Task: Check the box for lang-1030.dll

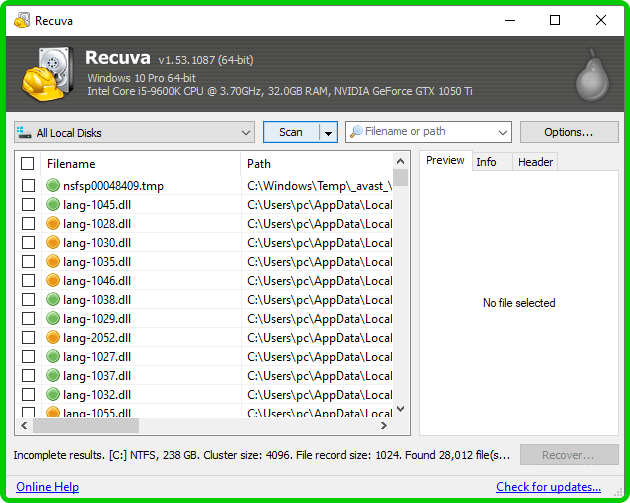Action: 28,243
